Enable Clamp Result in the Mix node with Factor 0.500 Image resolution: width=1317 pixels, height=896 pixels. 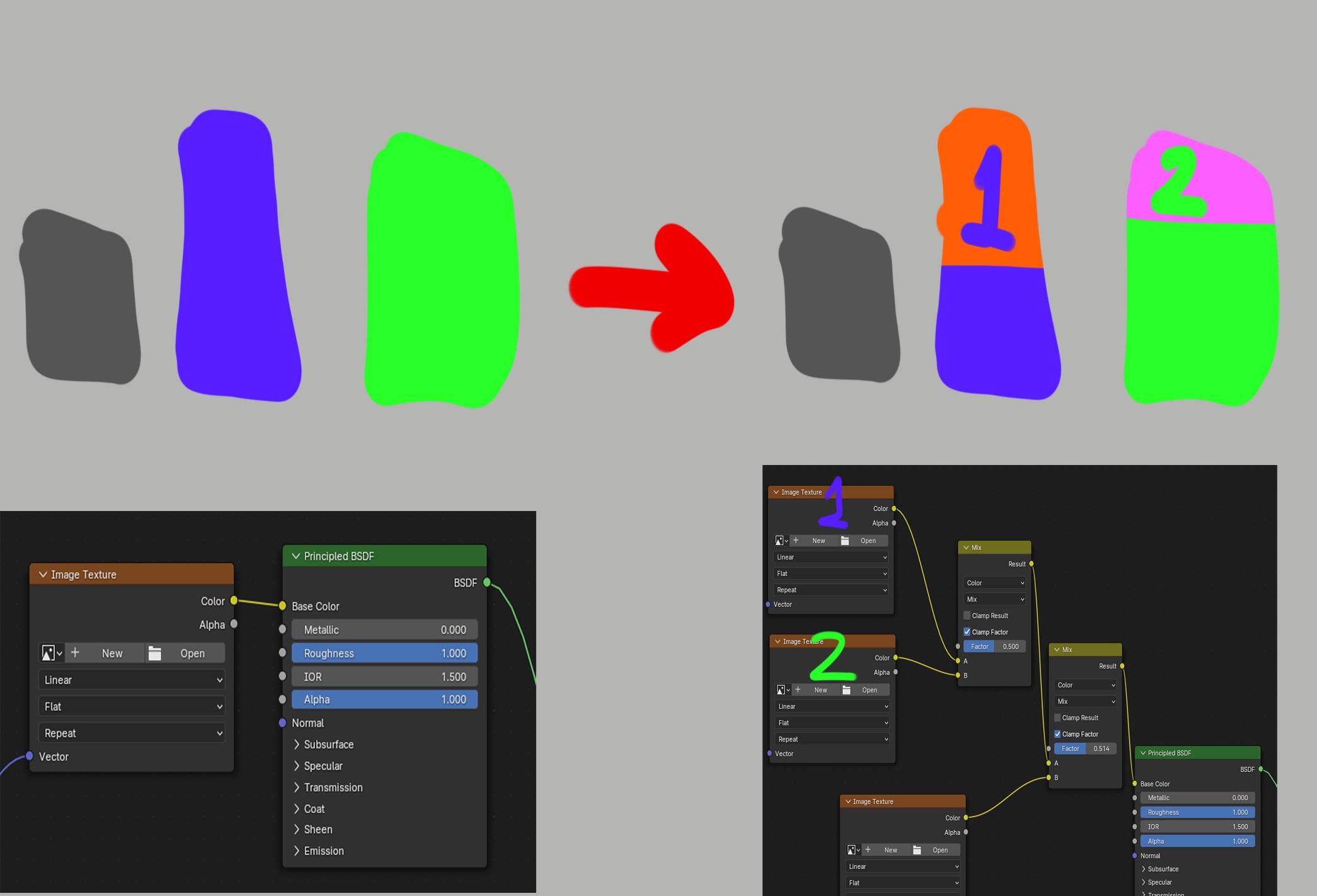click(967, 616)
